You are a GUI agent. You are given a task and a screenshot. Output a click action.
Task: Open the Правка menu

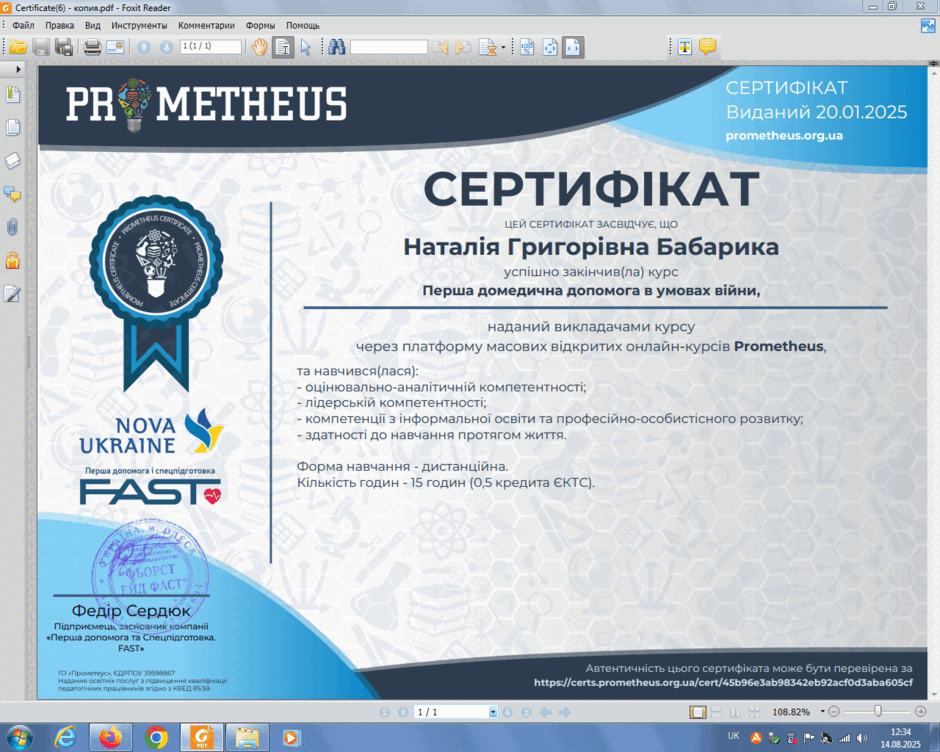click(x=59, y=25)
